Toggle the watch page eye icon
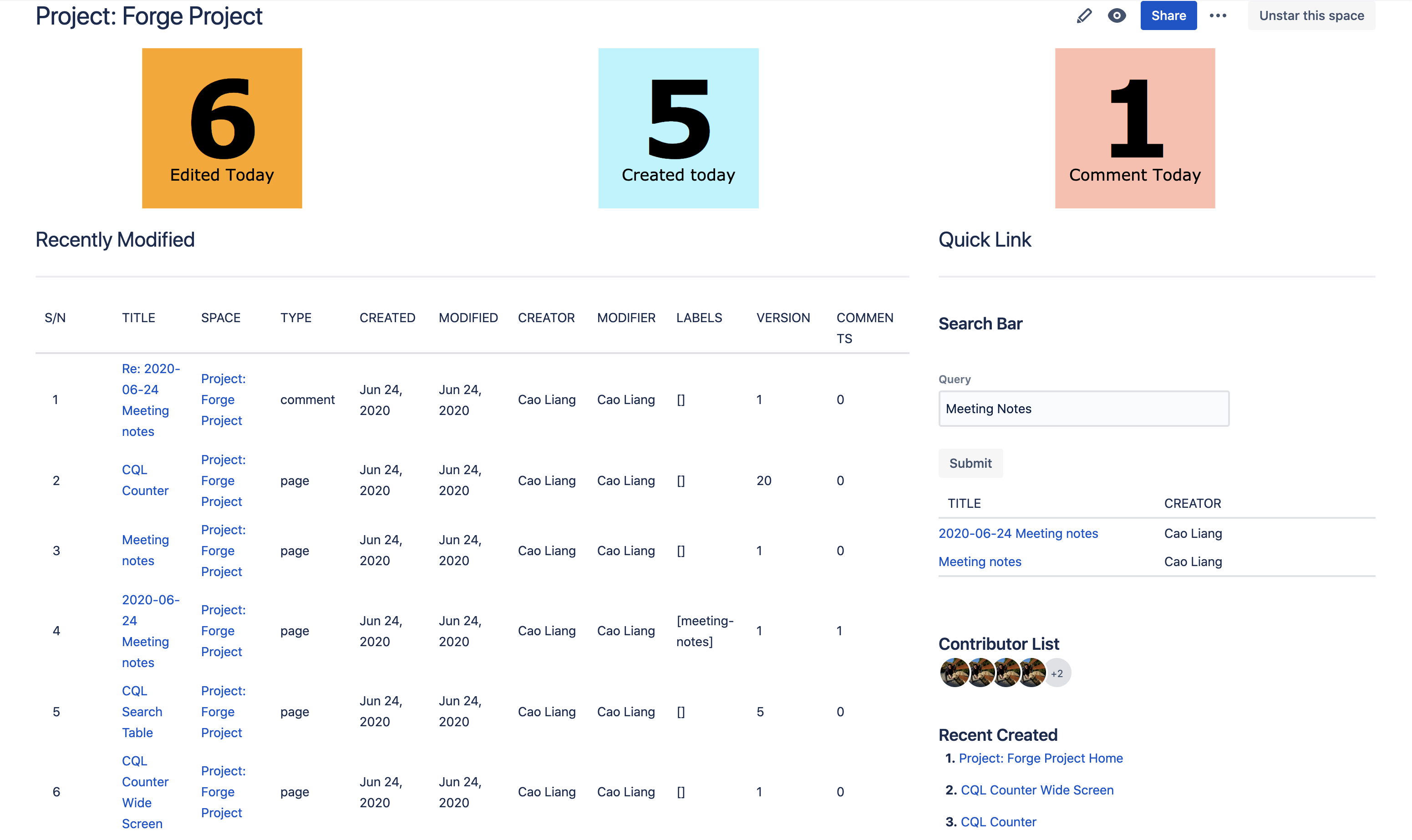1412x840 pixels. pyautogui.click(x=1117, y=16)
